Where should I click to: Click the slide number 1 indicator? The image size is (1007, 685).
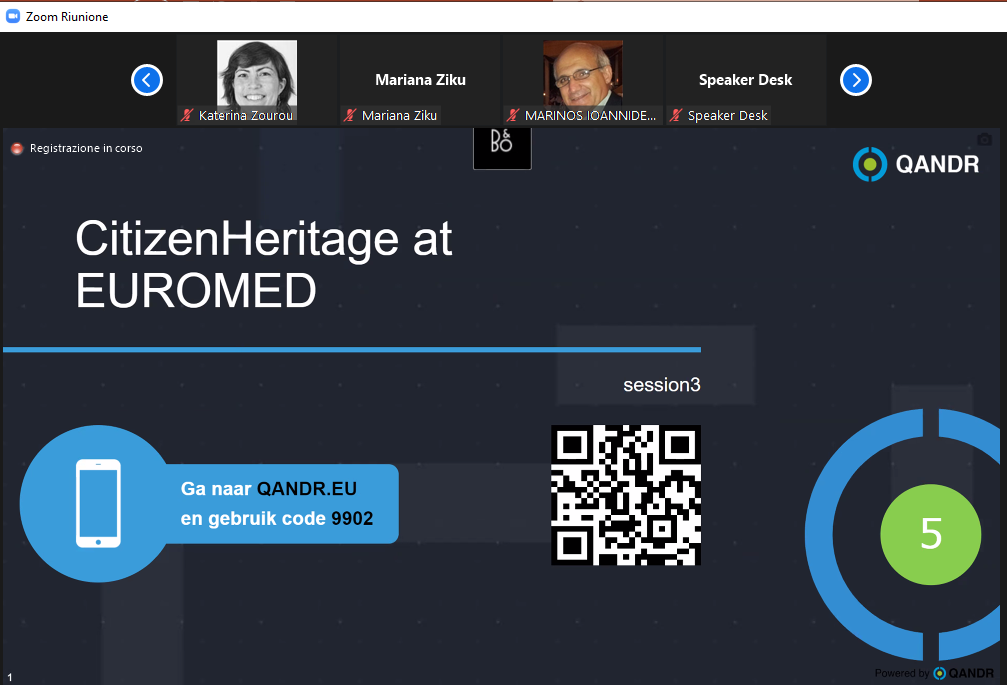[10, 677]
